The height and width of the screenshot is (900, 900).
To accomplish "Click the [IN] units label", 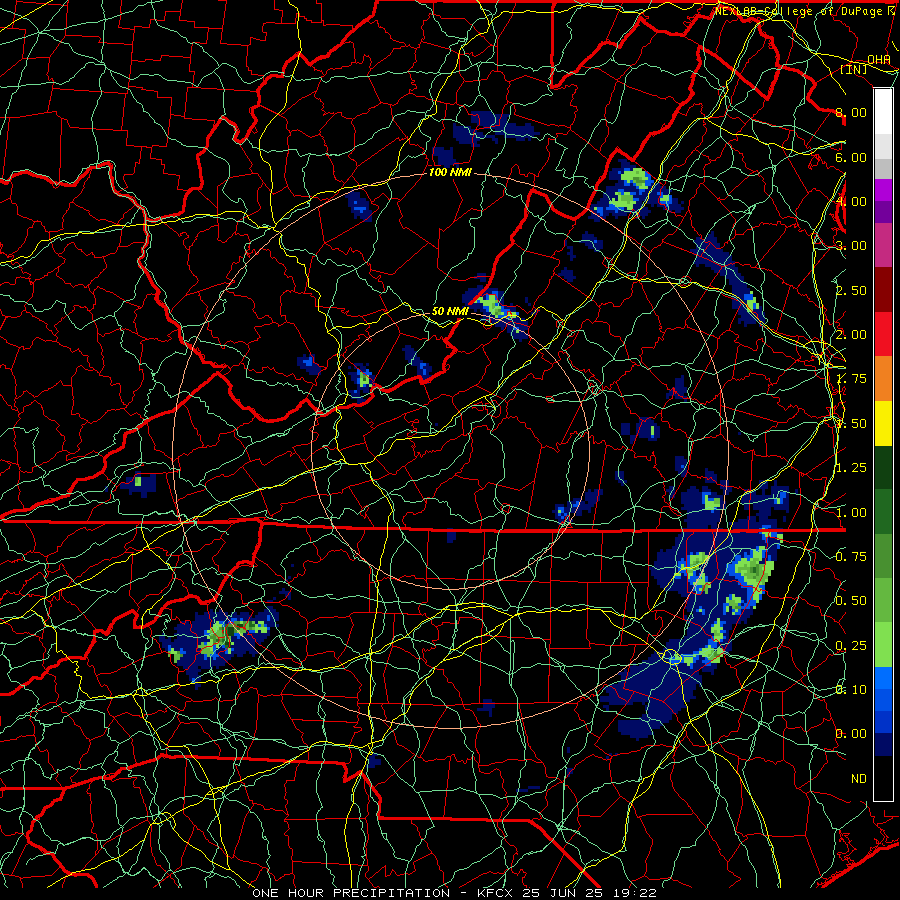I will tap(854, 69).
